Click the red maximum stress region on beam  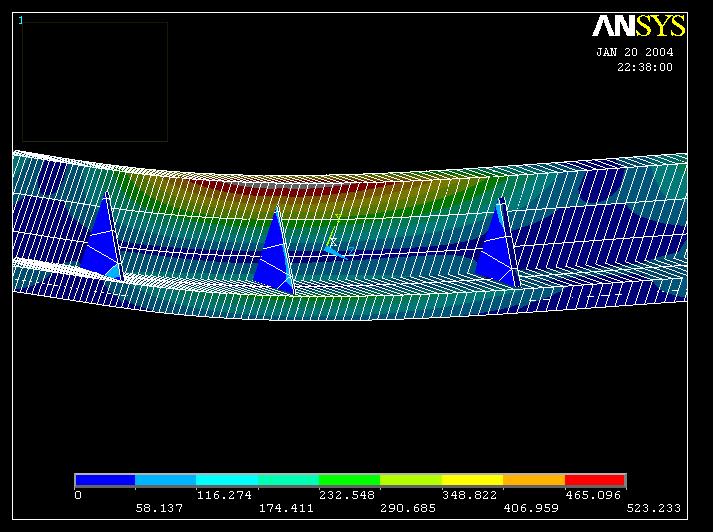point(298,188)
